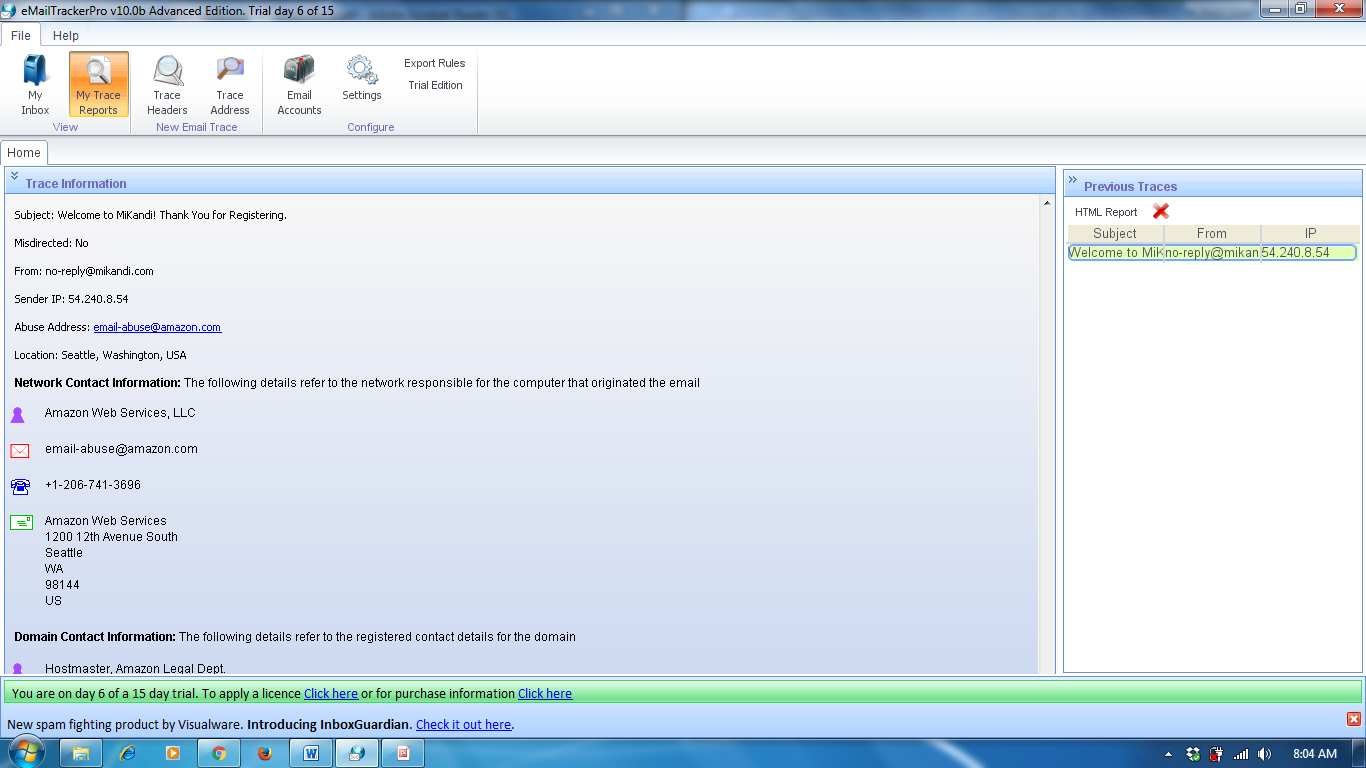1366x768 pixels.
Task: Delete the trace using the red X
Action: click(x=1160, y=212)
